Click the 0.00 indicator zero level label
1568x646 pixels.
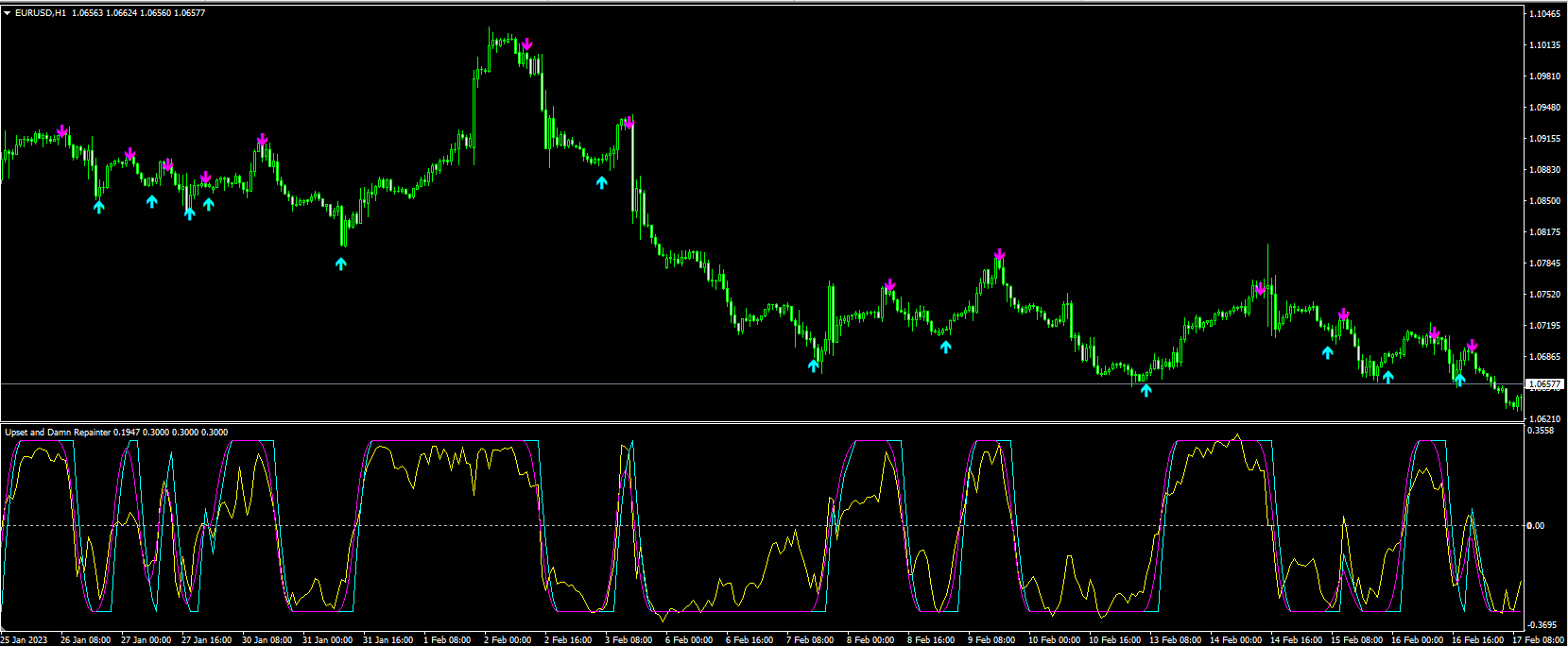coord(1536,526)
